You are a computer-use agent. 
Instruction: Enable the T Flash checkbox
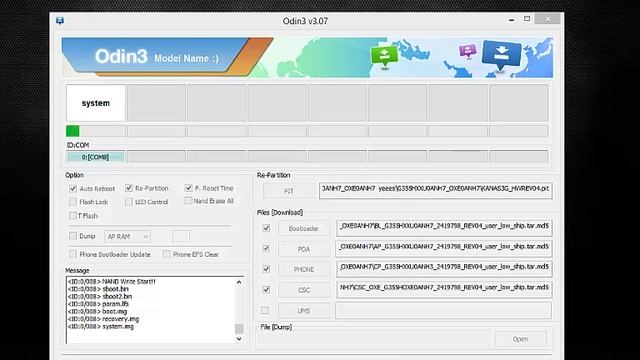(x=73, y=216)
